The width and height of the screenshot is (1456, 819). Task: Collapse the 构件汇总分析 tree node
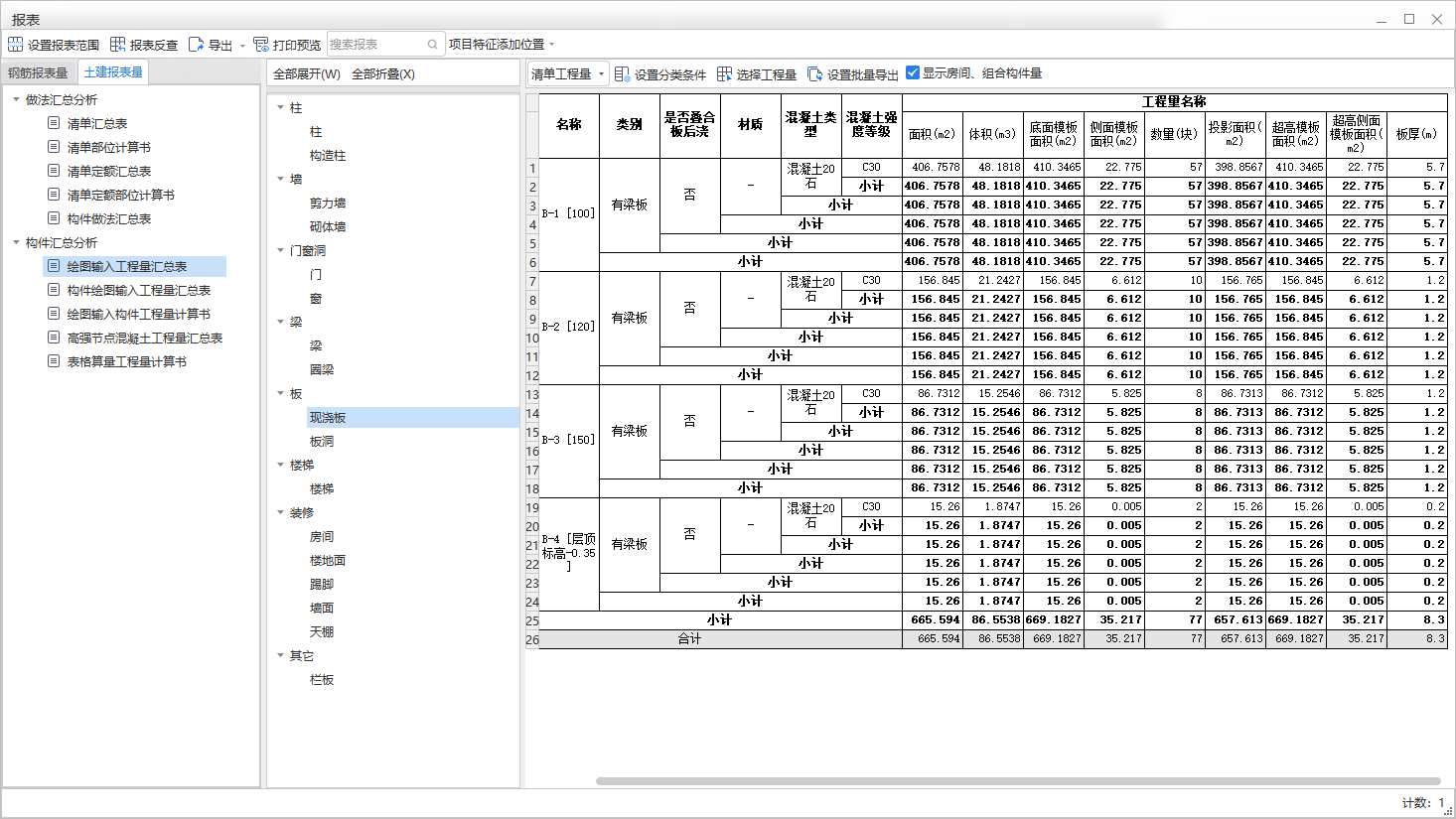click(16, 242)
